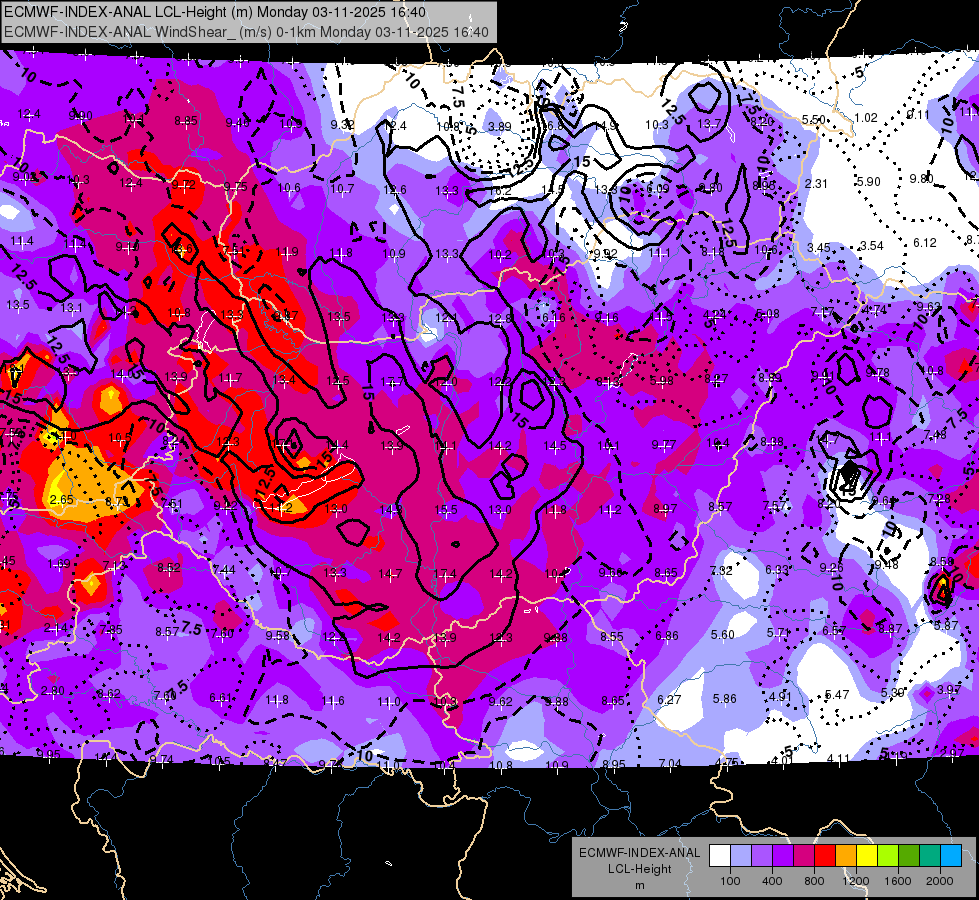Click the magenta swatch in the legend
This screenshot has width=979, height=900.
point(804,856)
